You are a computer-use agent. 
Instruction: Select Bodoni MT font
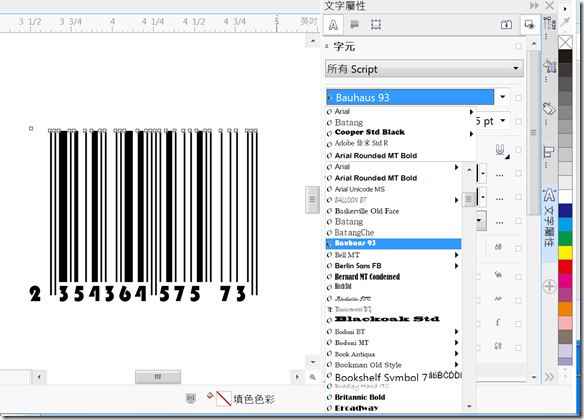coord(393,343)
